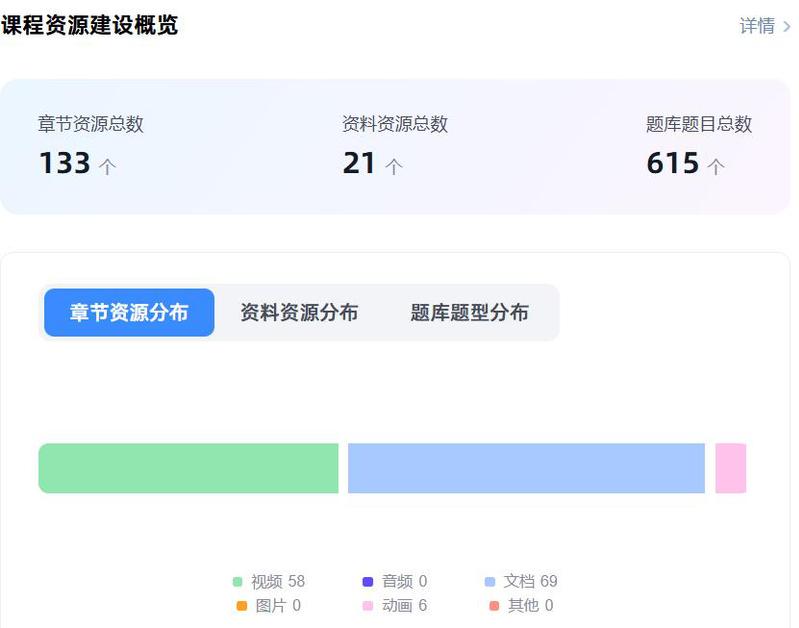Switch to the 资料资源分布 tab
The height and width of the screenshot is (628, 799).
coord(299,313)
